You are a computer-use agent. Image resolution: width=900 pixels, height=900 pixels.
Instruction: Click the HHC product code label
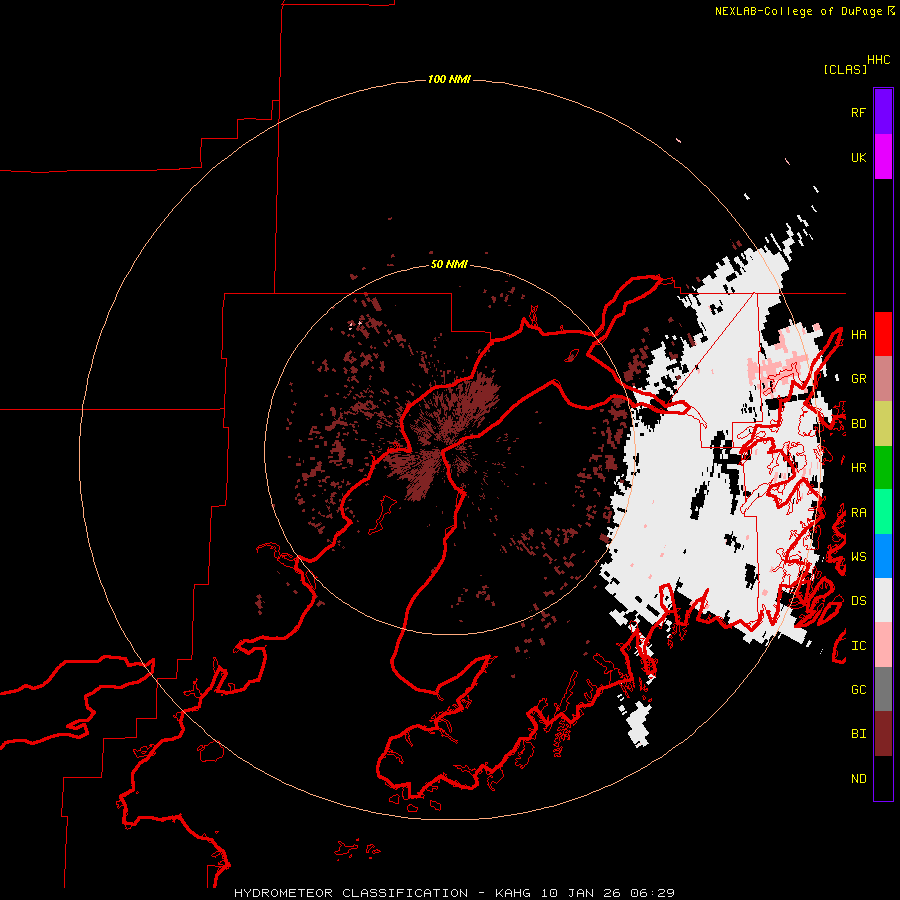(878, 59)
